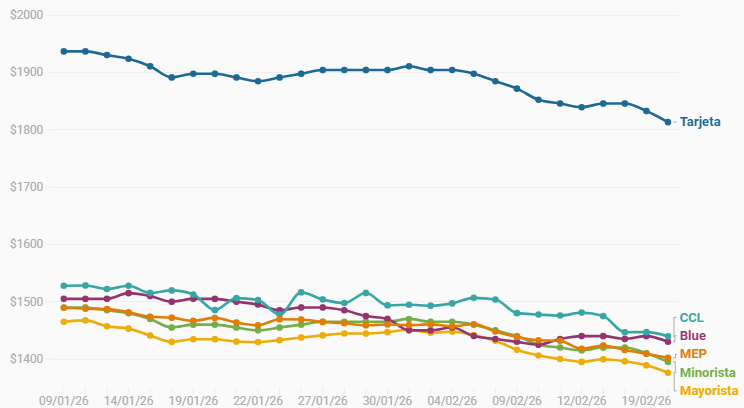Click the final data point of Tarjeta line

668,122
